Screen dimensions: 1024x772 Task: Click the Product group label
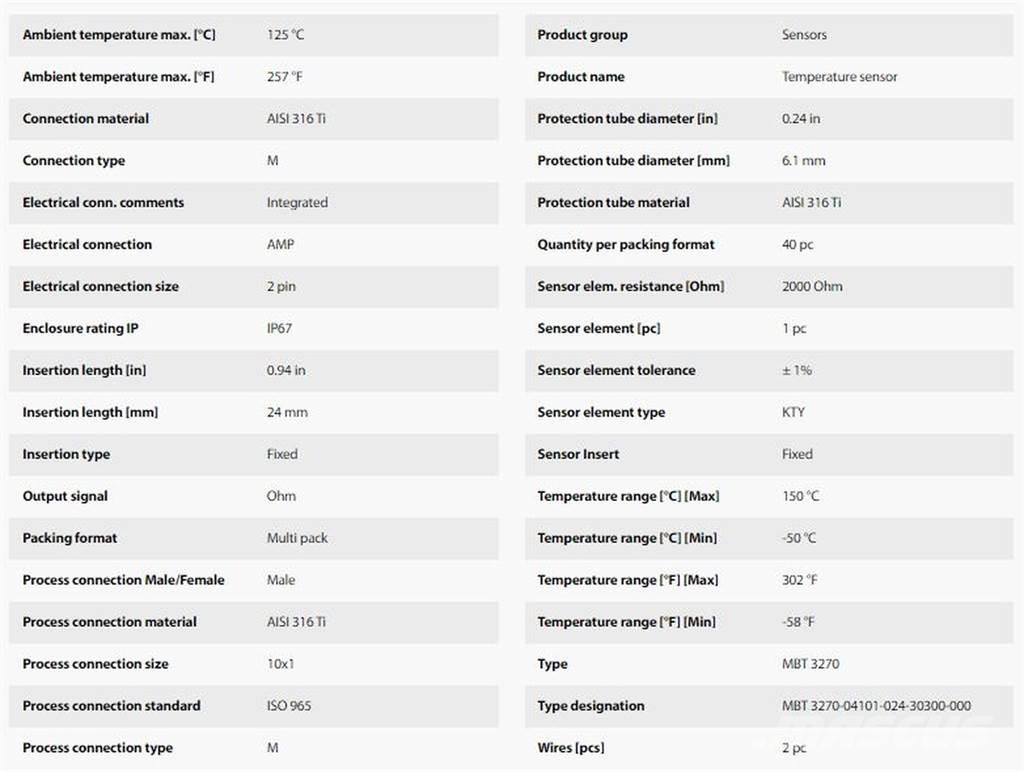tap(582, 34)
